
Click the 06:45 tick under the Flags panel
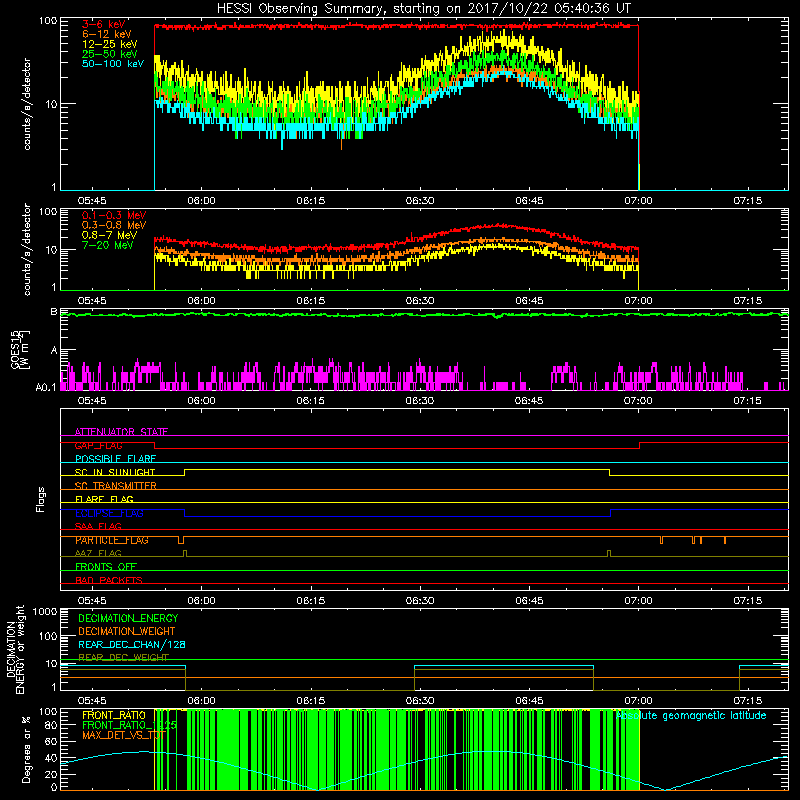tap(529, 601)
